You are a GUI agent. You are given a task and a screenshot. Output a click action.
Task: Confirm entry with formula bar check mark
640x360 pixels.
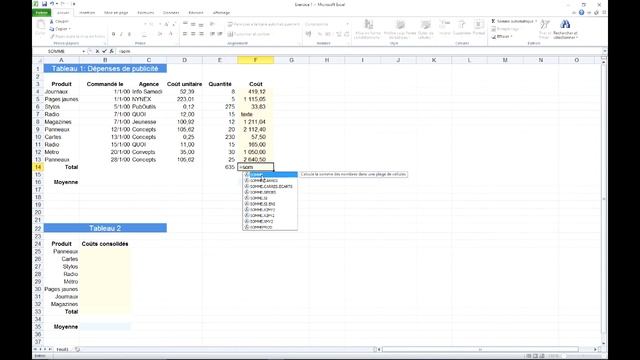[104, 51]
